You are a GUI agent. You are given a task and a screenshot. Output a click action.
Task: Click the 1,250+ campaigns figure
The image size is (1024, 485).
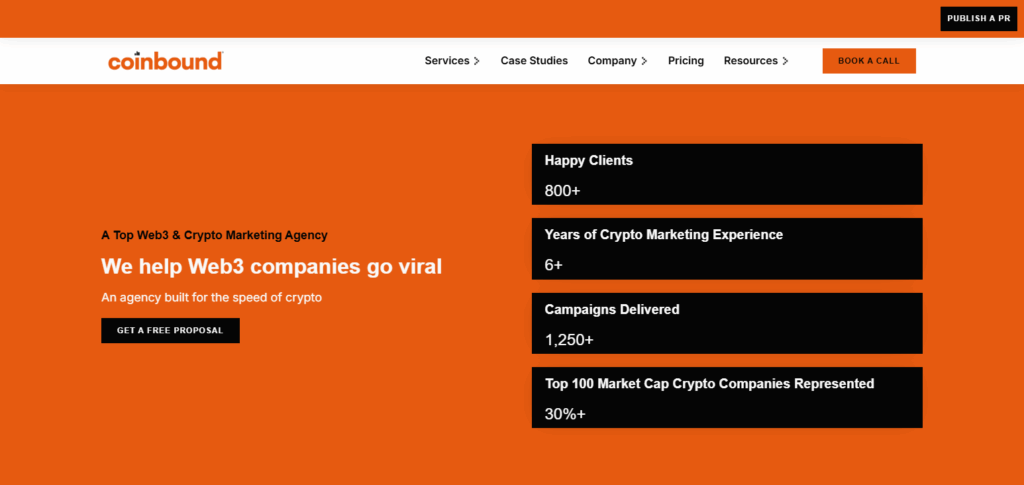(569, 340)
